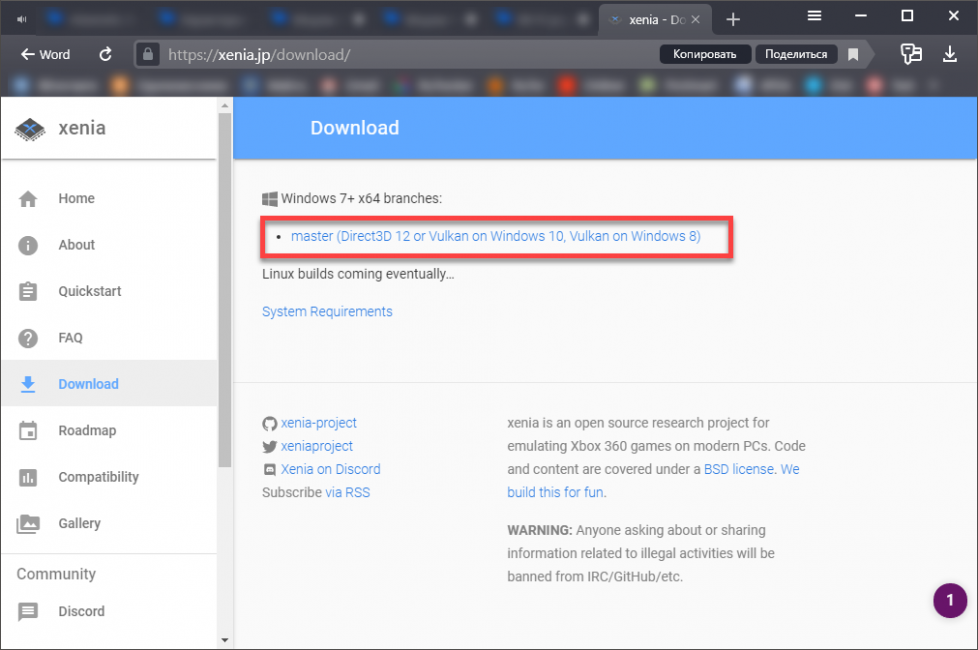Open the Gallery photo icon
This screenshot has width=978, height=650.
click(28, 524)
